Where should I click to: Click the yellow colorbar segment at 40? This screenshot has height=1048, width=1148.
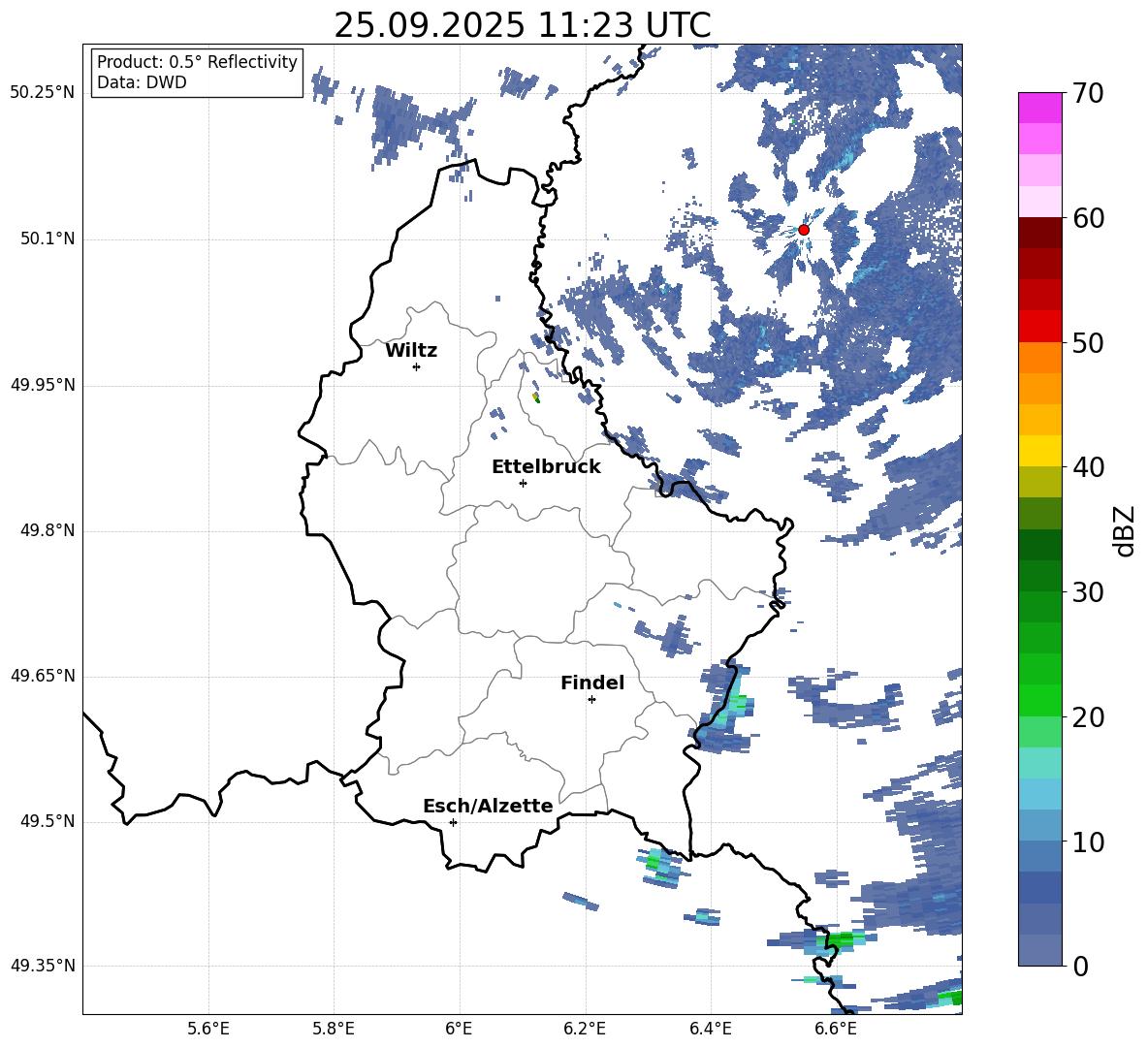[1039, 451]
